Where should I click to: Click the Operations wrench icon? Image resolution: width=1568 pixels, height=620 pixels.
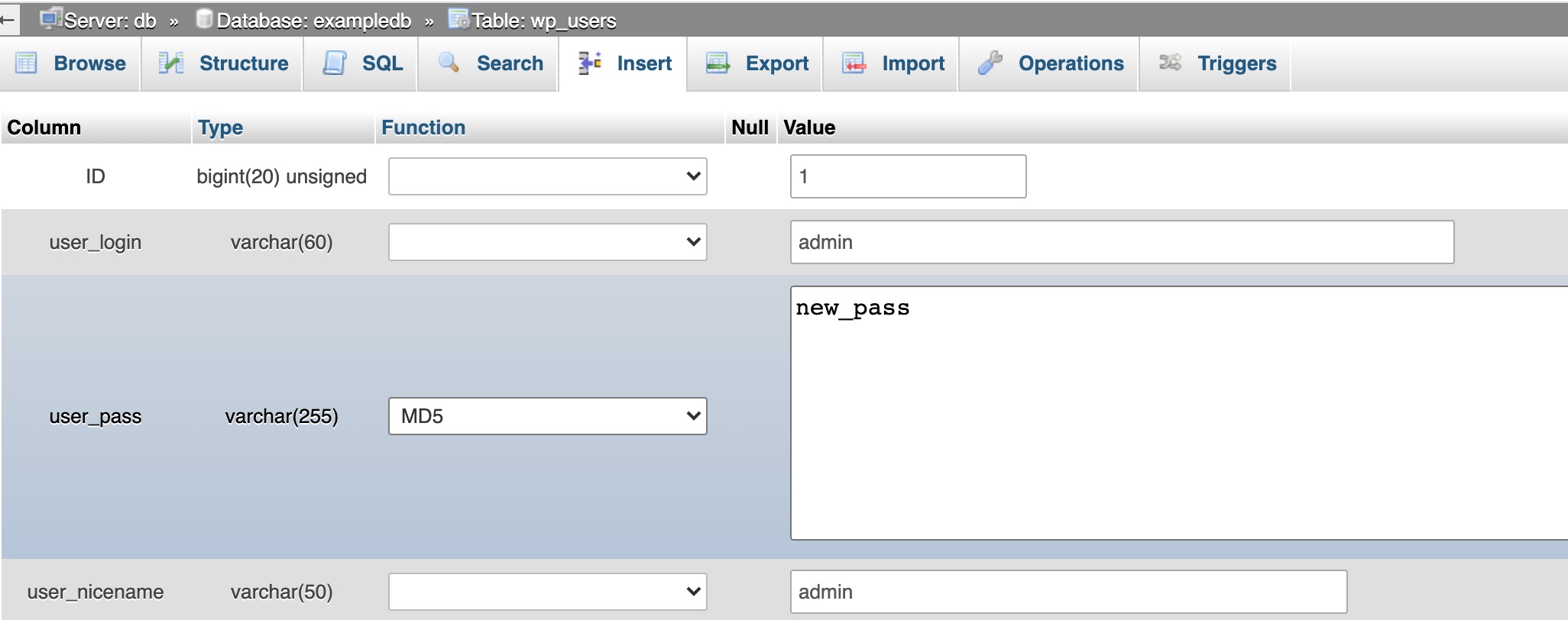click(990, 63)
